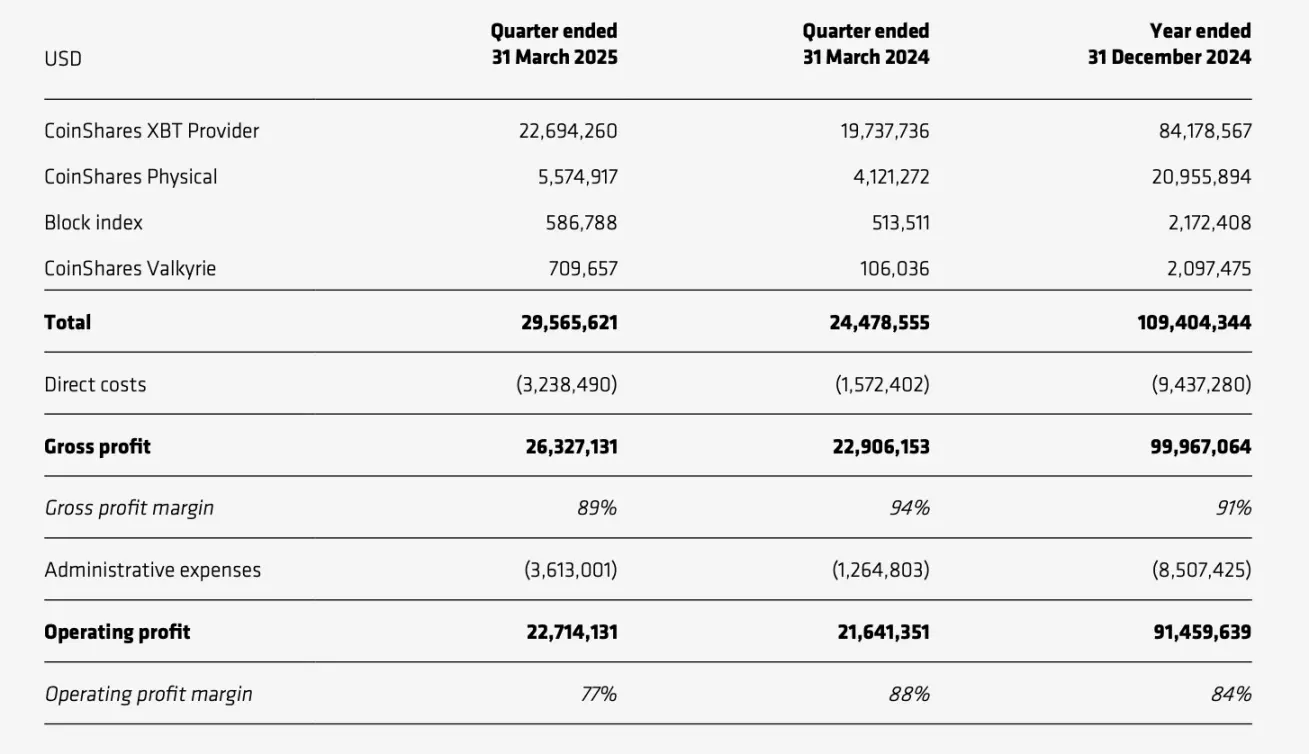Click the Quarter ended 31 March 2024 header
The height and width of the screenshot is (754, 1309).
pos(865,44)
